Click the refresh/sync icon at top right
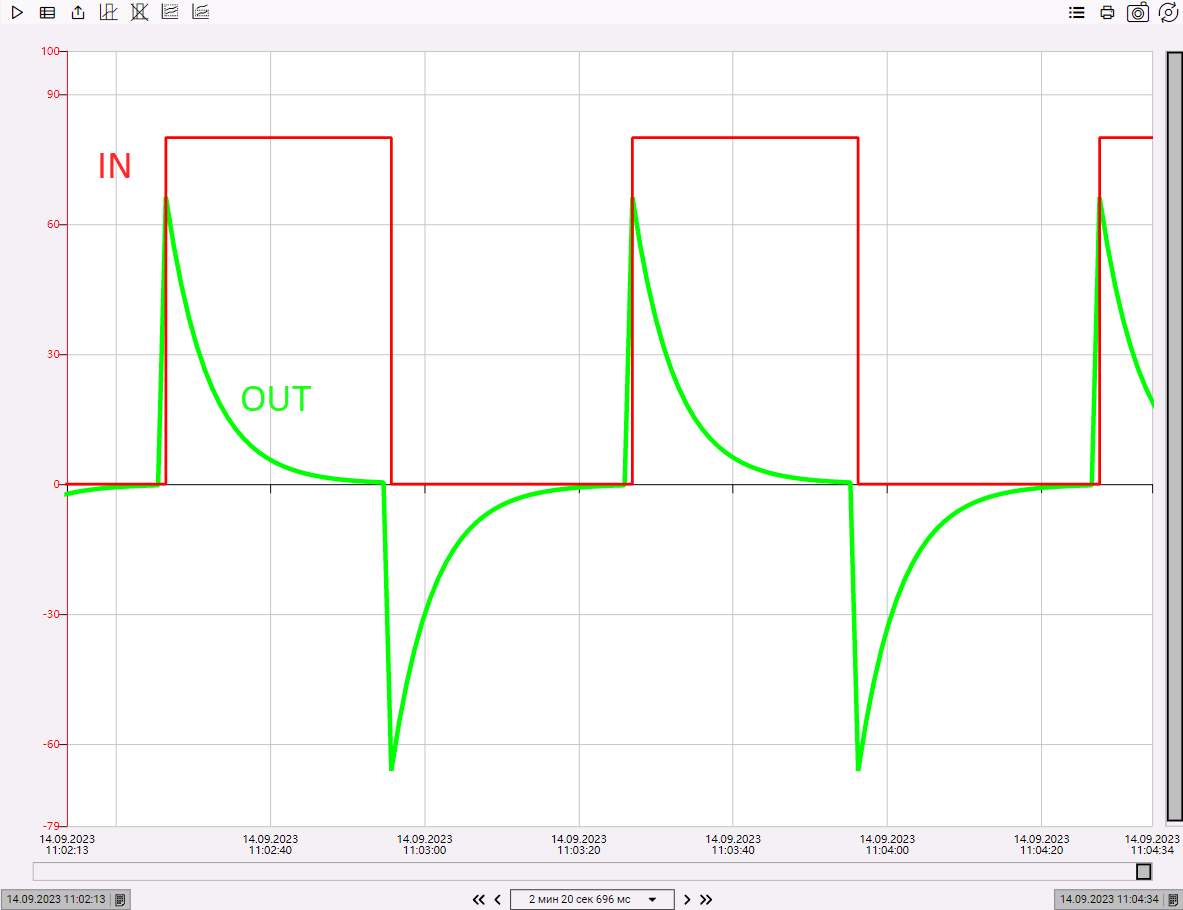The image size is (1183, 910). click(1167, 13)
